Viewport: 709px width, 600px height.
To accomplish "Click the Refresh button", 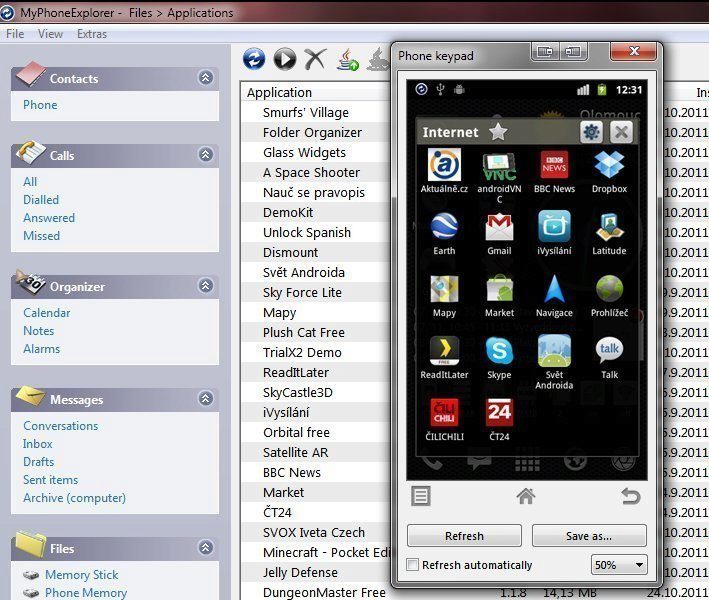I will pos(464,536).
